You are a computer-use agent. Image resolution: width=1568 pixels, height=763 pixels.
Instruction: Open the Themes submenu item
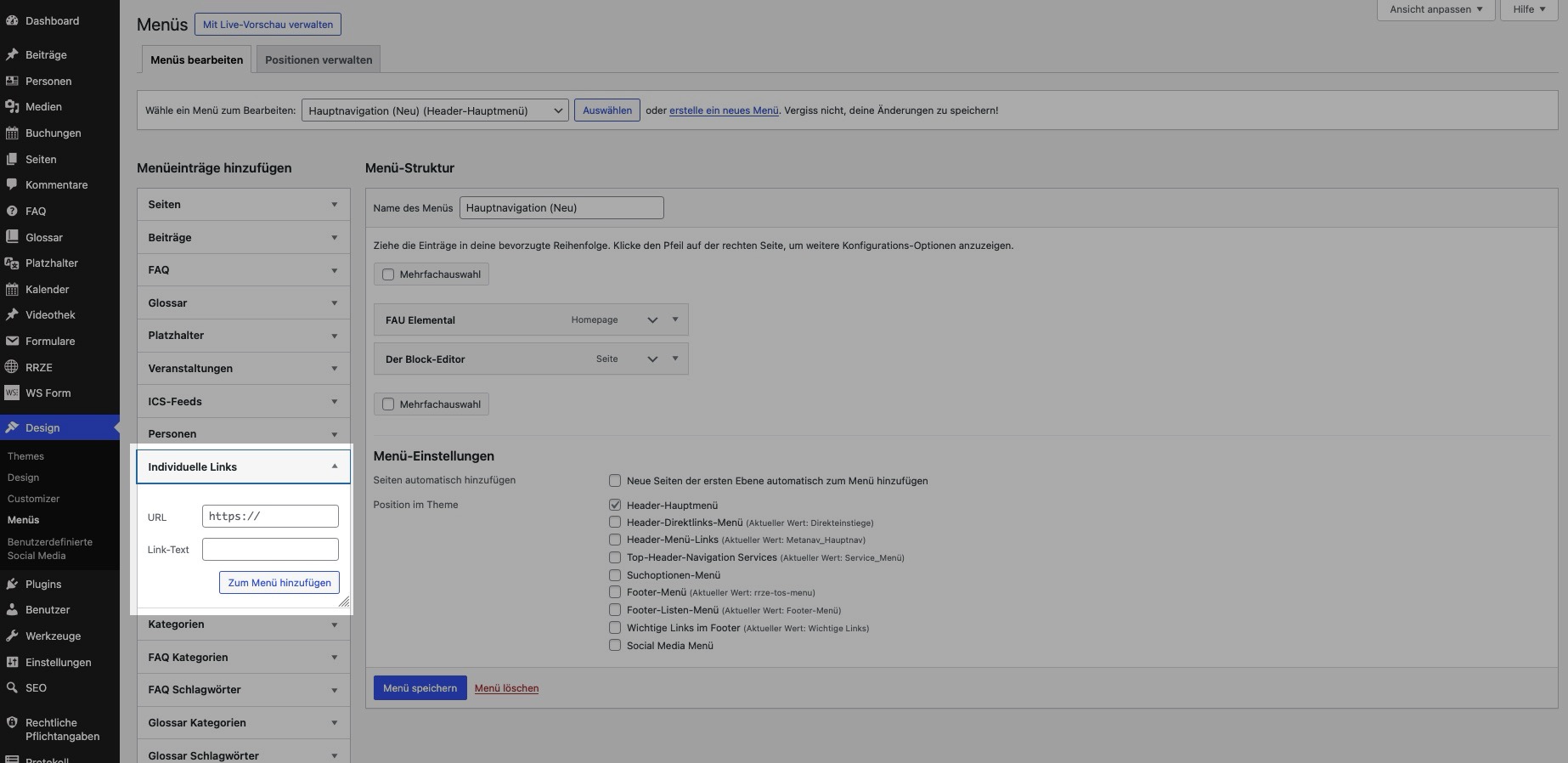coord(25,456)
